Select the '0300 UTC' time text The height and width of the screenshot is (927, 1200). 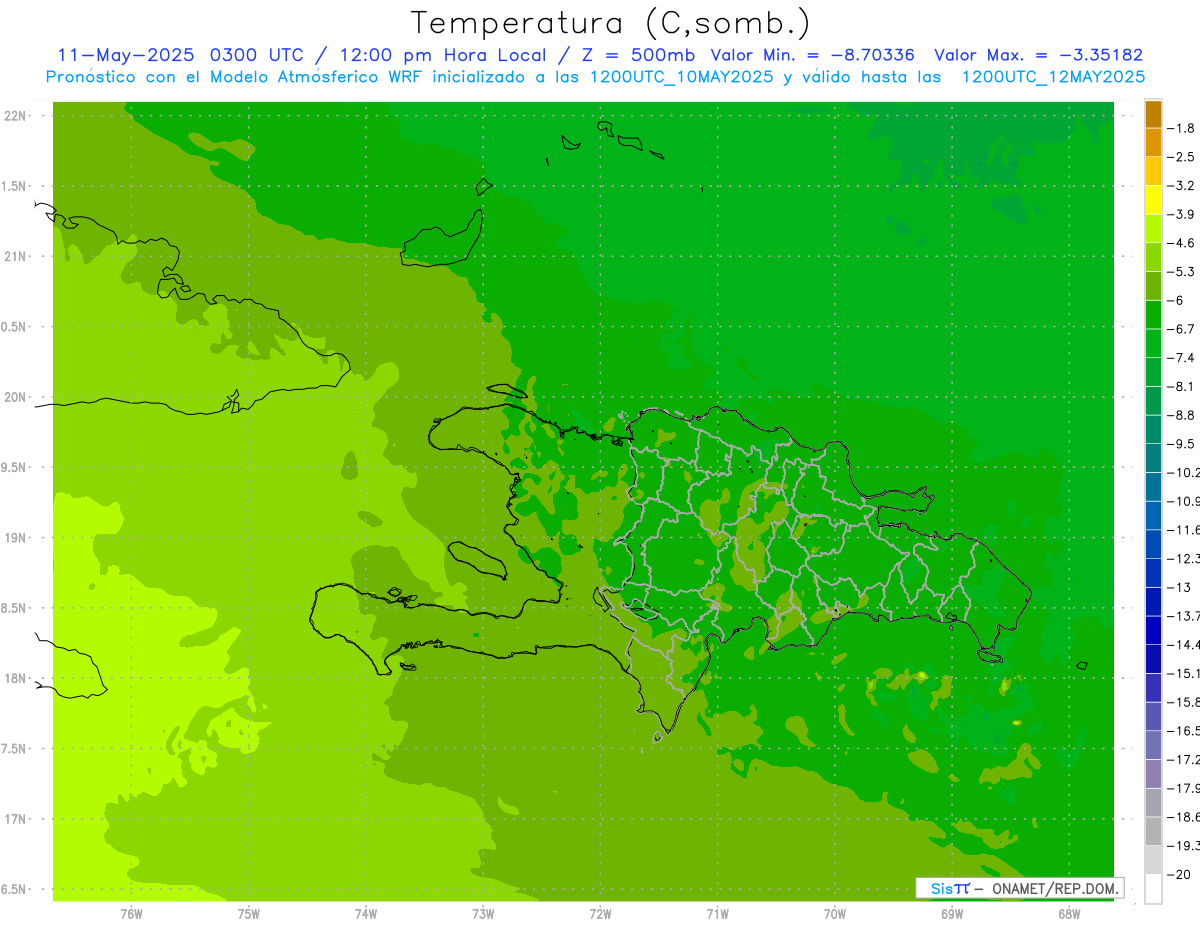(x=258, y=55)
